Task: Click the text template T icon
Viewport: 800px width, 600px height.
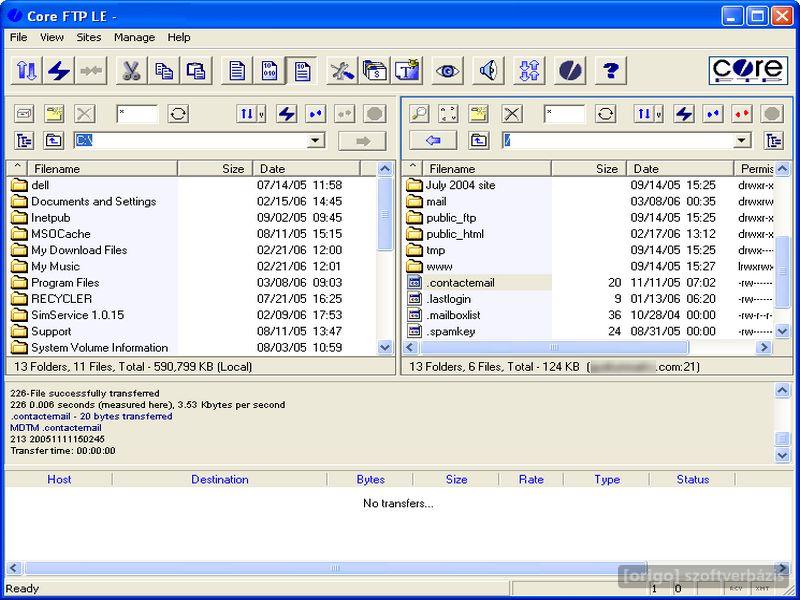Action: click(x=407, y=70)
